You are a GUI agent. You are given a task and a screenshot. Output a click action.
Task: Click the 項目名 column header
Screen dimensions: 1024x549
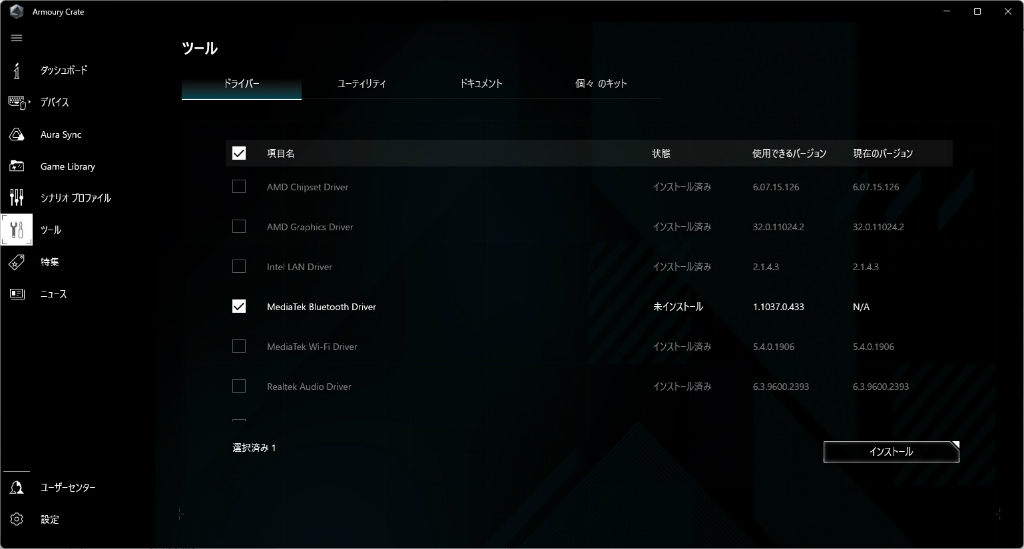(x=281, y=153)
